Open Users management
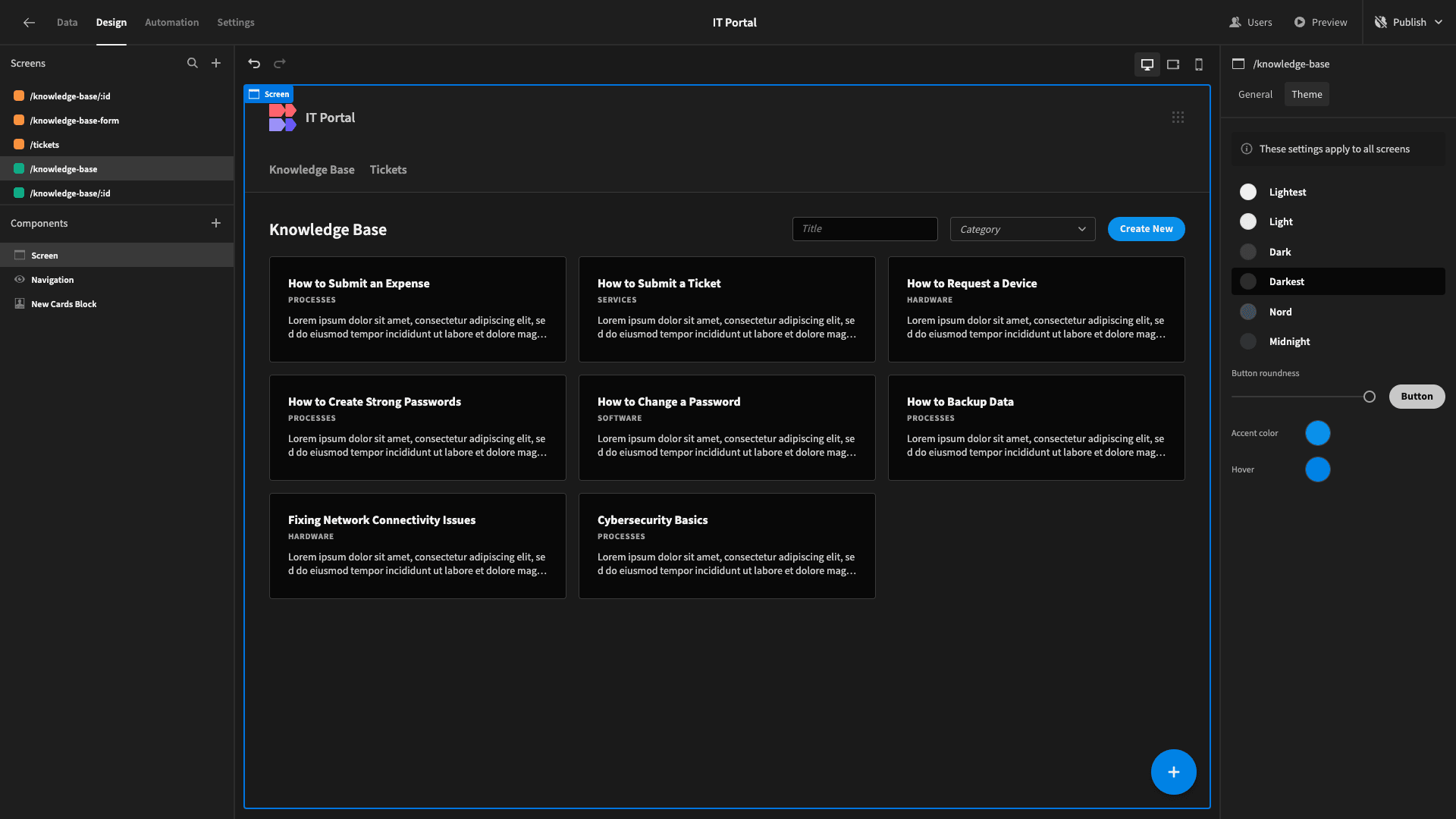The width and height of the screenshot is (1456, 819). click(x=1250, y=23)
